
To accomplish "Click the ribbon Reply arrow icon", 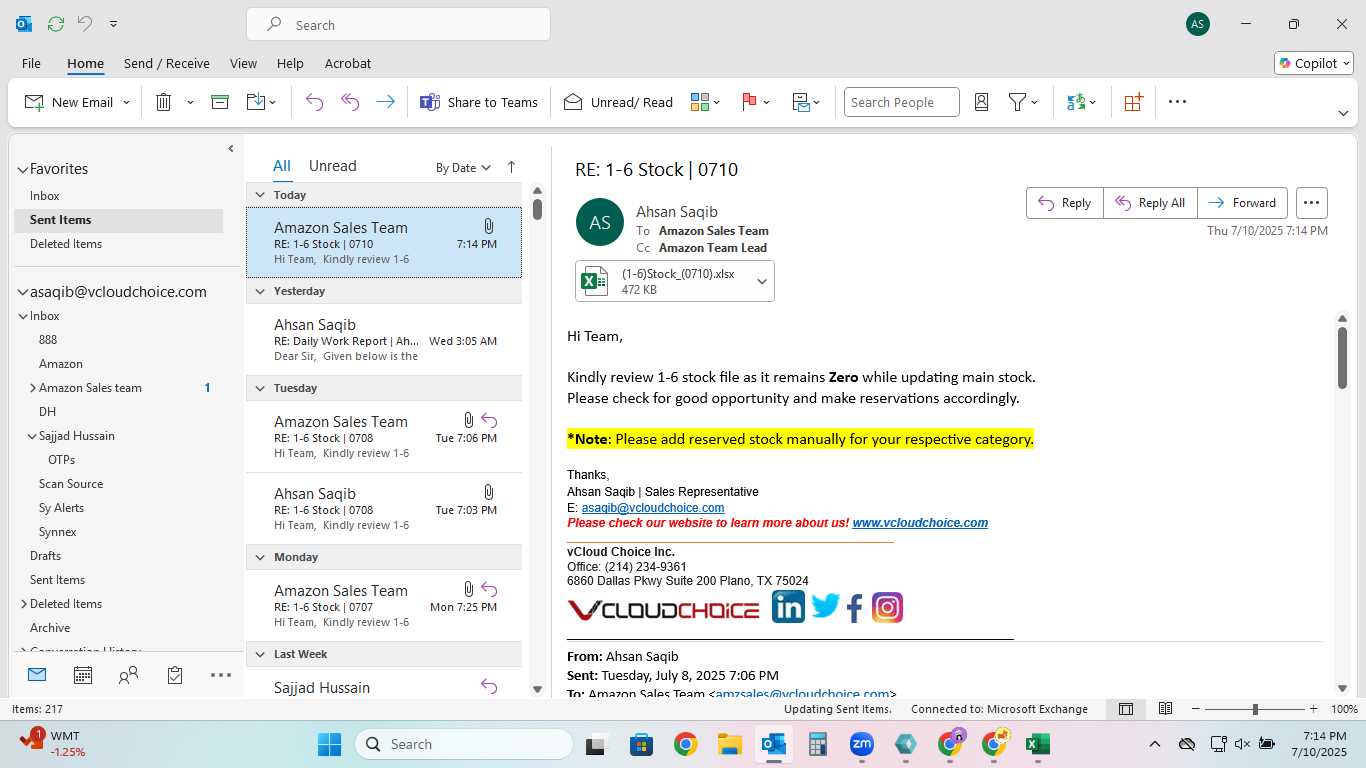I will pyautogui.click(x=314, y=102).
